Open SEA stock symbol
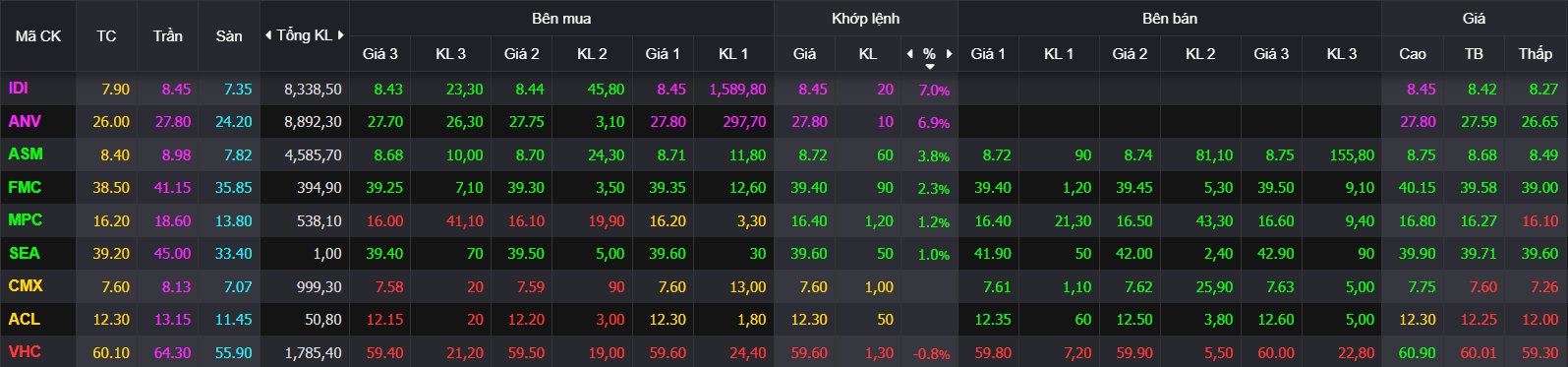This screenshot has width=1568, height=367. (x=25, y=253)
